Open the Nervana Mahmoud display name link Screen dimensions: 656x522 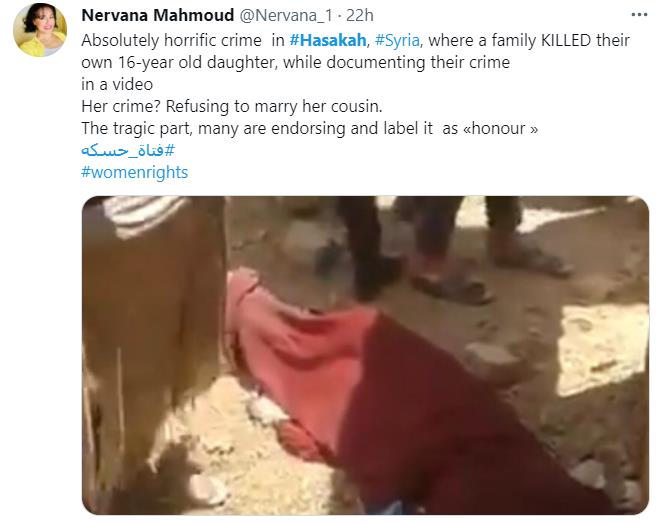point(157,15)
